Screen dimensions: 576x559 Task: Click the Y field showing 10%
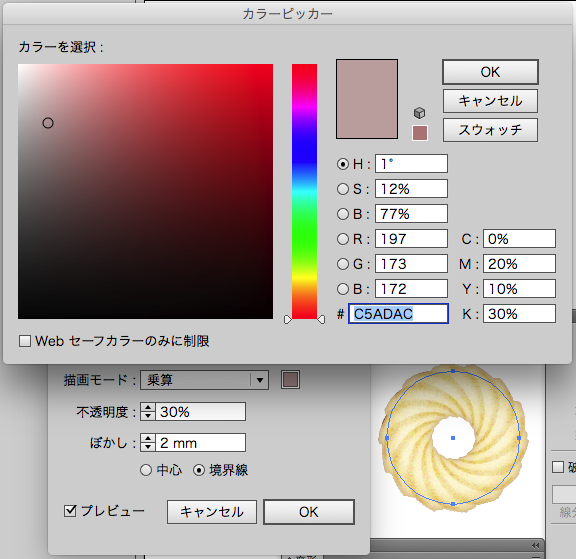(x=519, y=288)
